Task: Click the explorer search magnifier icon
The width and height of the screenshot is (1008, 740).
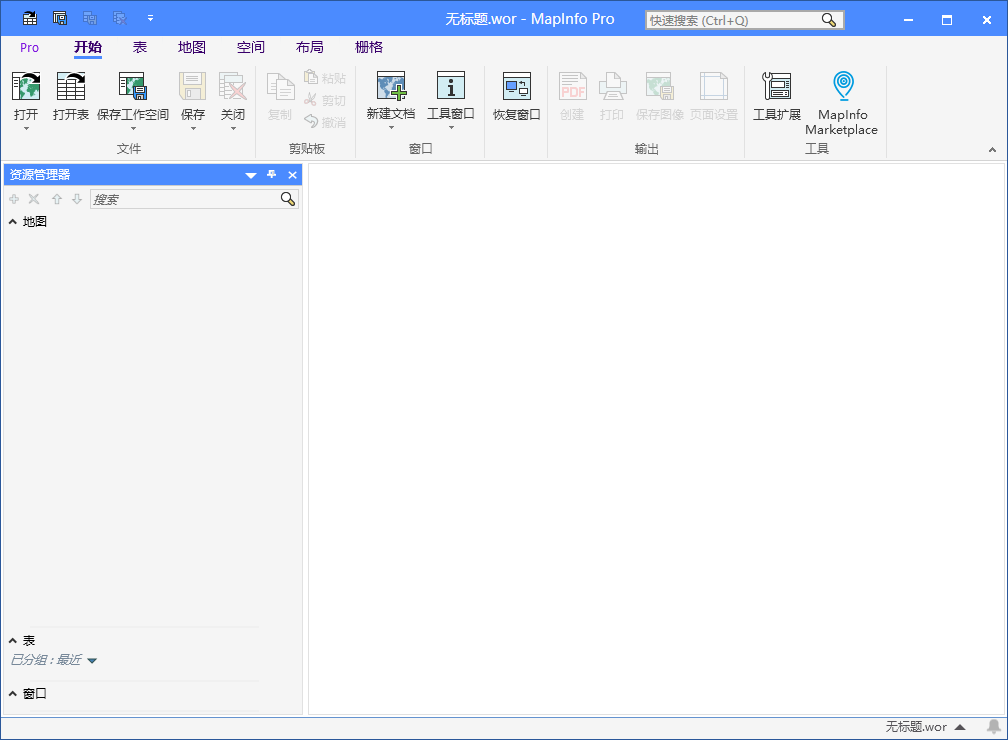Action: [x=288, y=199]
